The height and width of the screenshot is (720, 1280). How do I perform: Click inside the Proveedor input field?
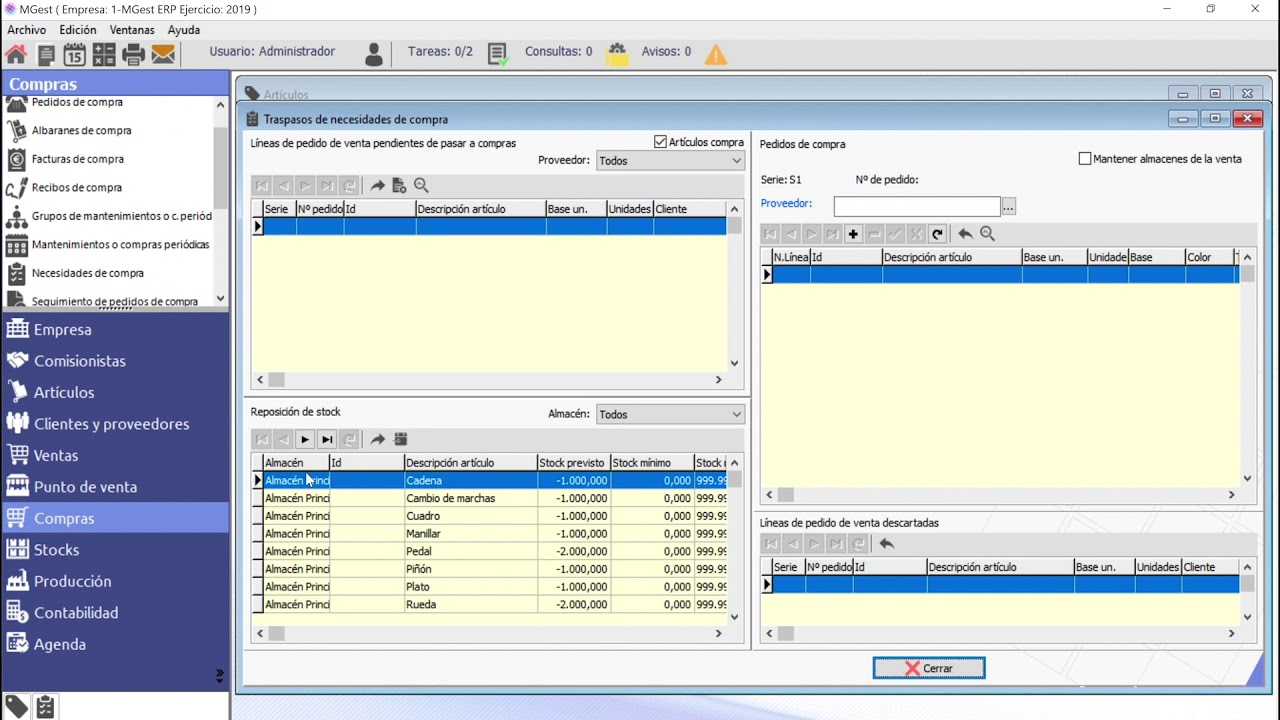click(917, 207)
